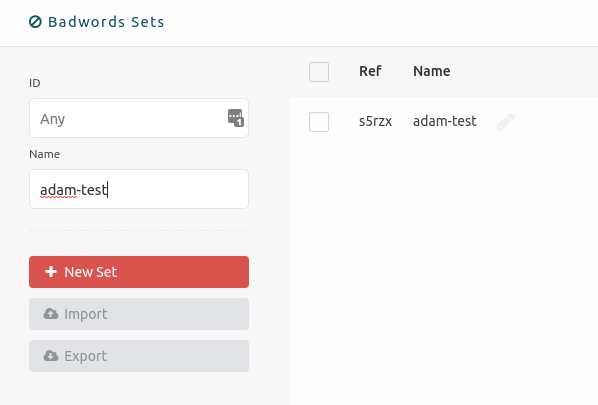Image resolution: width=598 pixels, height=405 pixels.
Task: Click the Import button
Action: coord(139,314)
